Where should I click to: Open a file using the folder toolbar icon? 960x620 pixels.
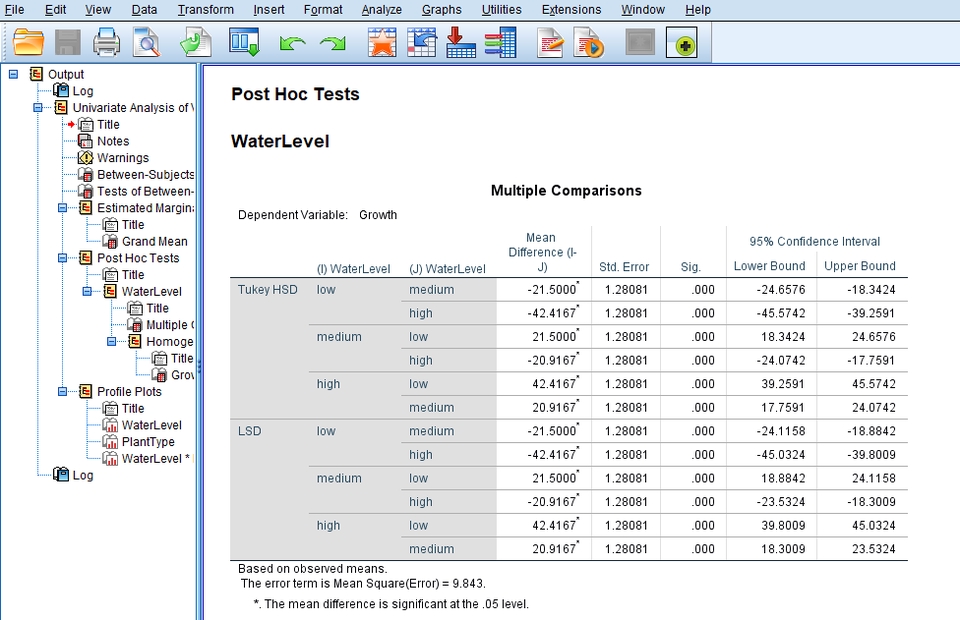coord(27,42)
